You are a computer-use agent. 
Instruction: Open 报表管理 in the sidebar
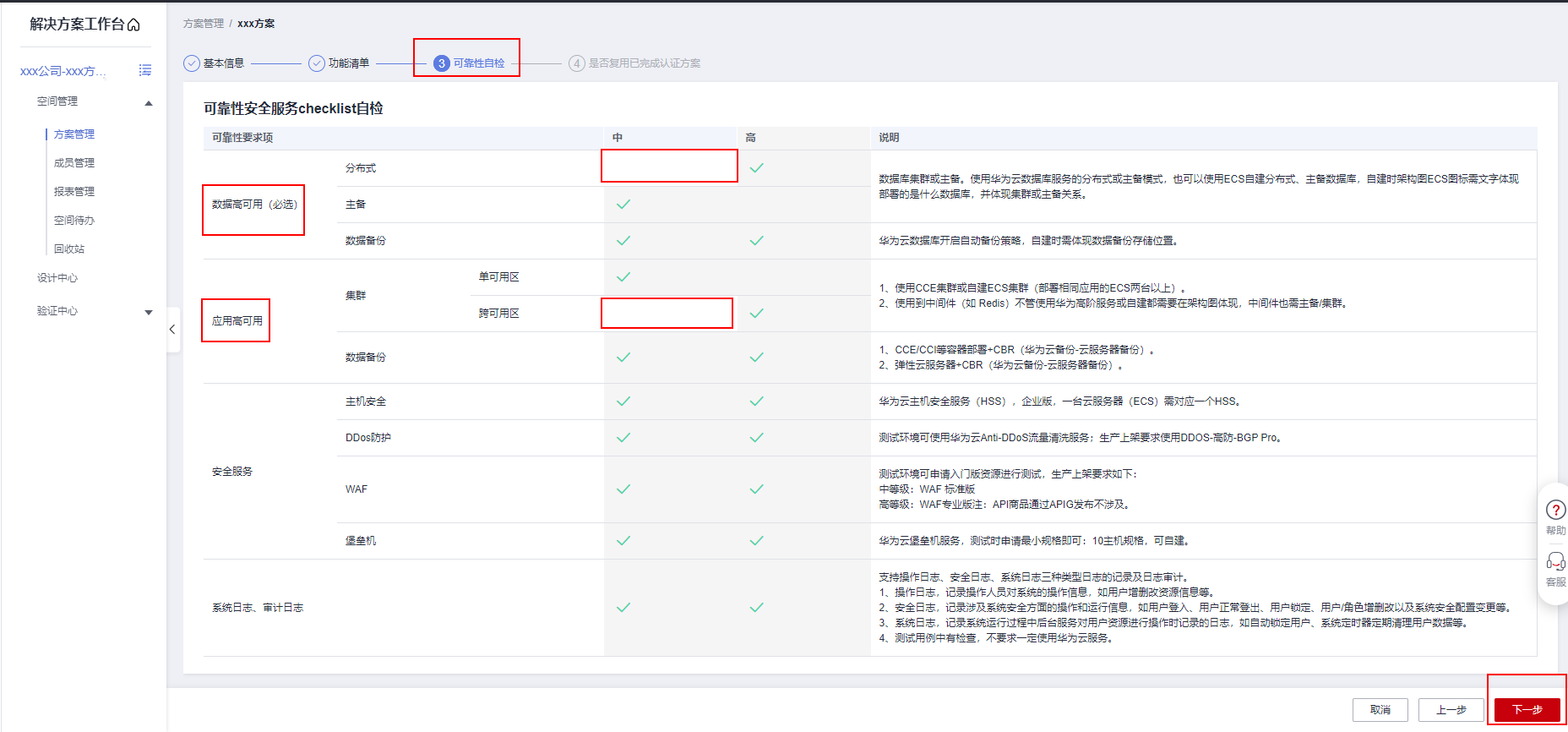(74, 192)
